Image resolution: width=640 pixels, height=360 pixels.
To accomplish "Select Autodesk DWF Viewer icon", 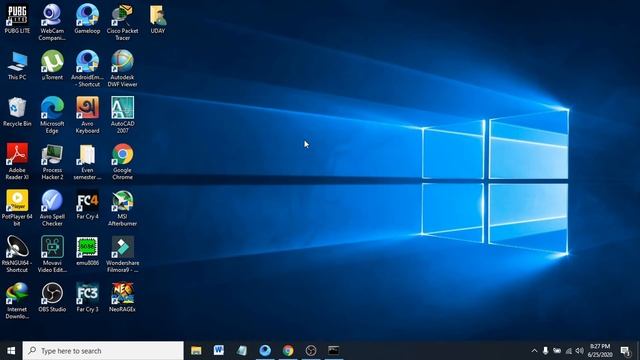I will [122, 69].
